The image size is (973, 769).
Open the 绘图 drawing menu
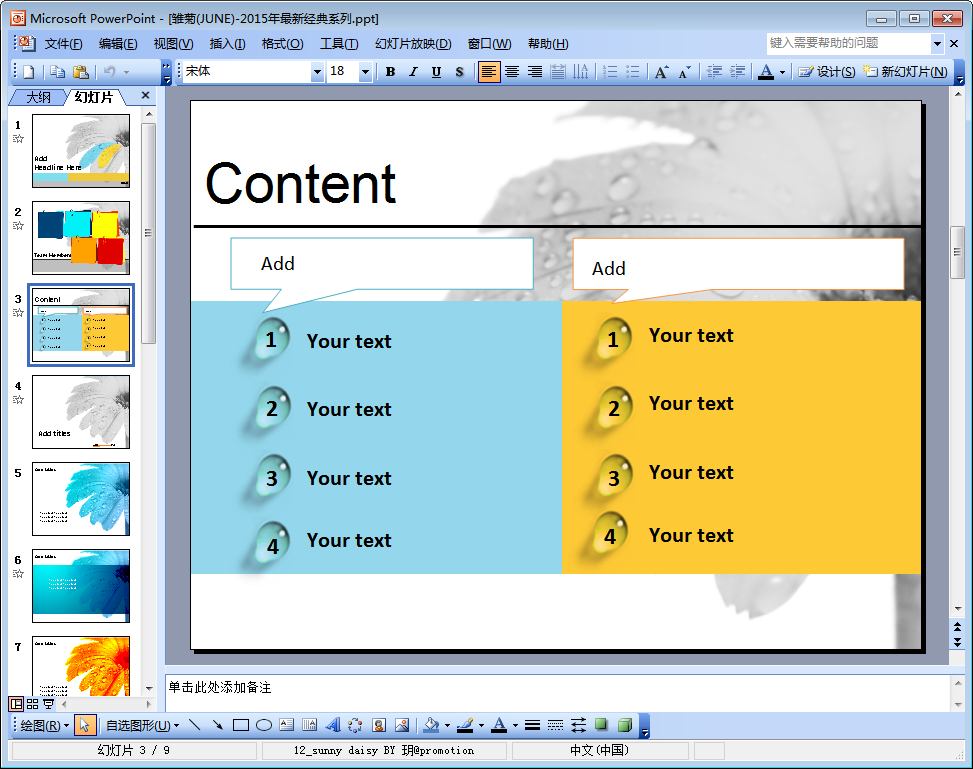(x=44, y=725)
